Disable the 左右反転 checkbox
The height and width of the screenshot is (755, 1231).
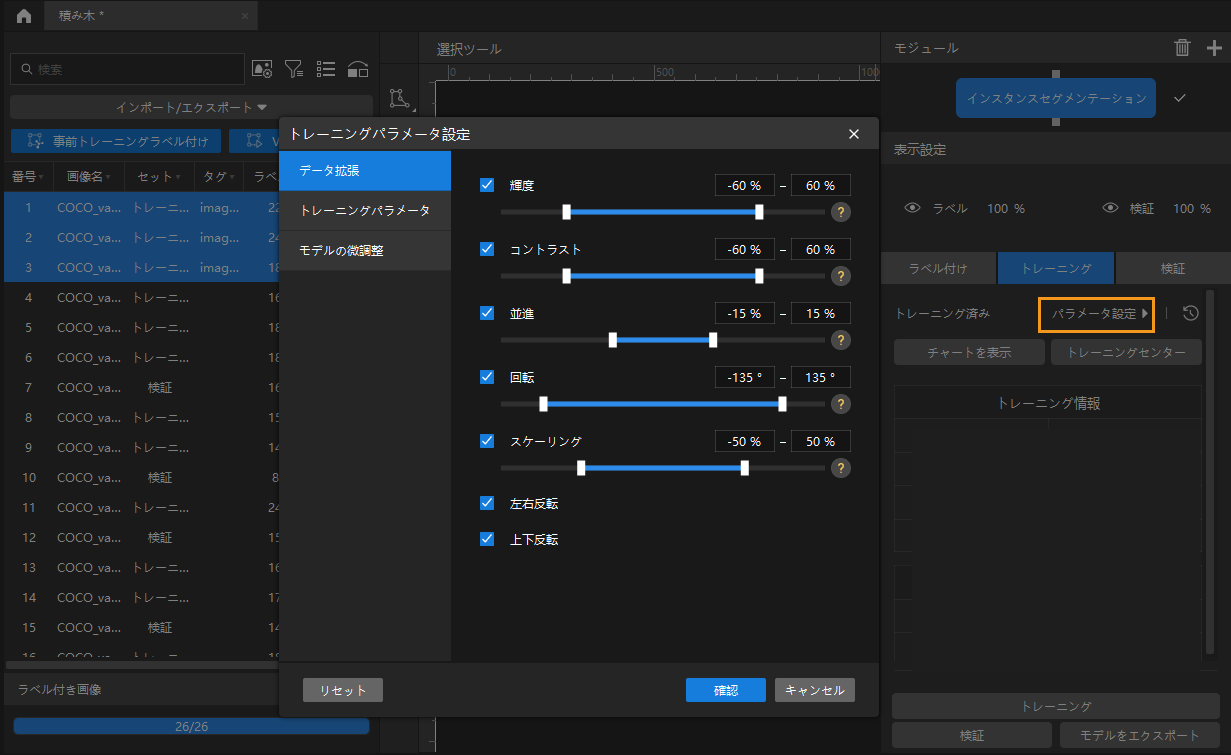488,503
